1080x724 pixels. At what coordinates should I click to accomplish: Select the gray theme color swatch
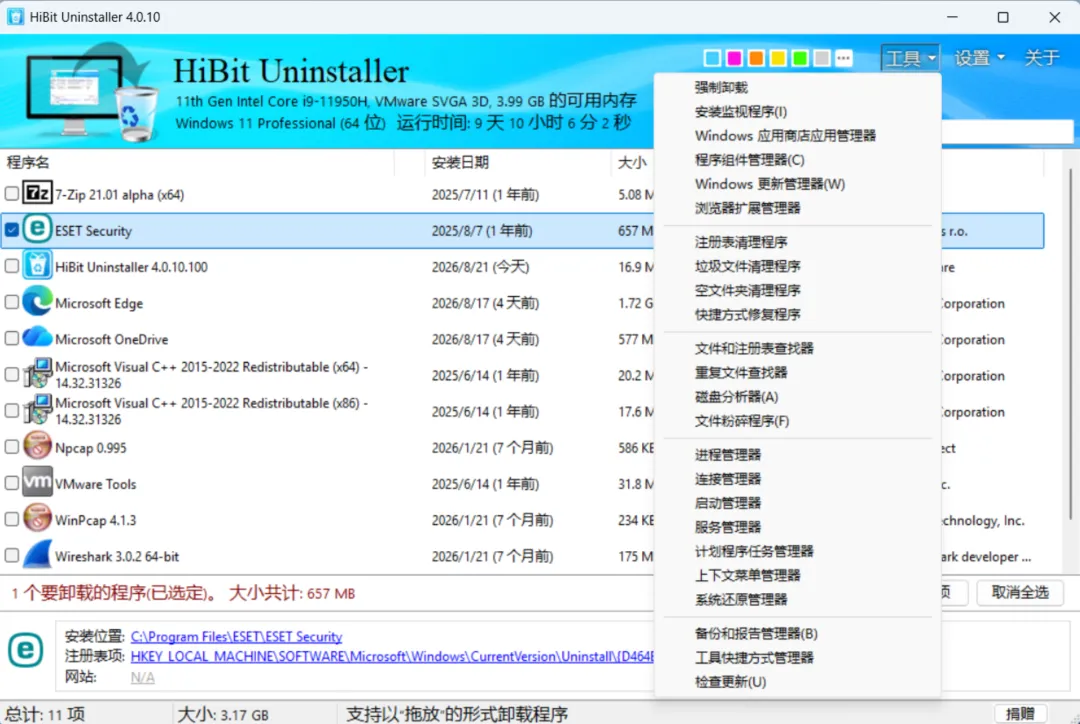(822, 59)
